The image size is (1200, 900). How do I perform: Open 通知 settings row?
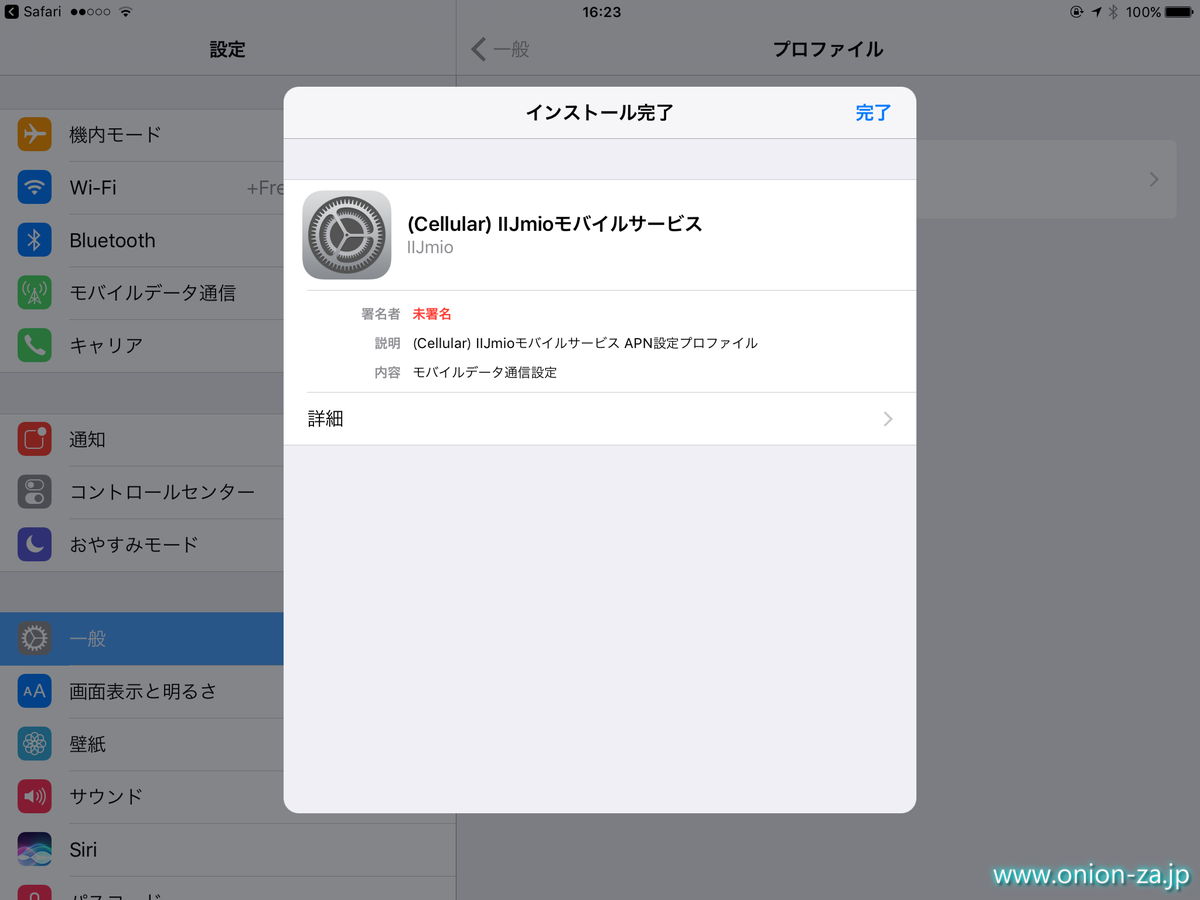click(x=142, y=440)
